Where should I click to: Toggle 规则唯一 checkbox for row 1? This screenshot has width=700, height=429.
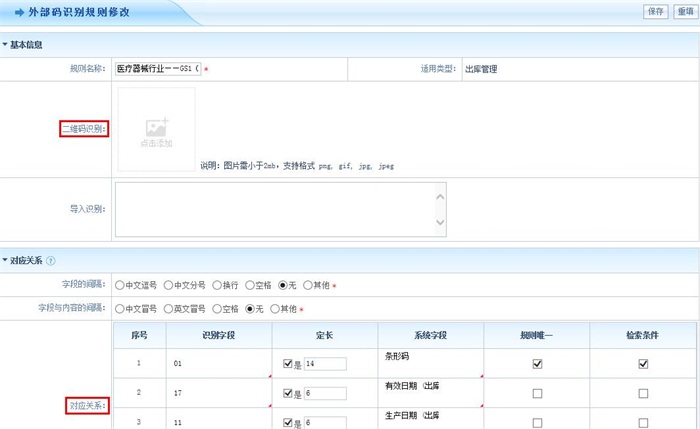[537, 365]
